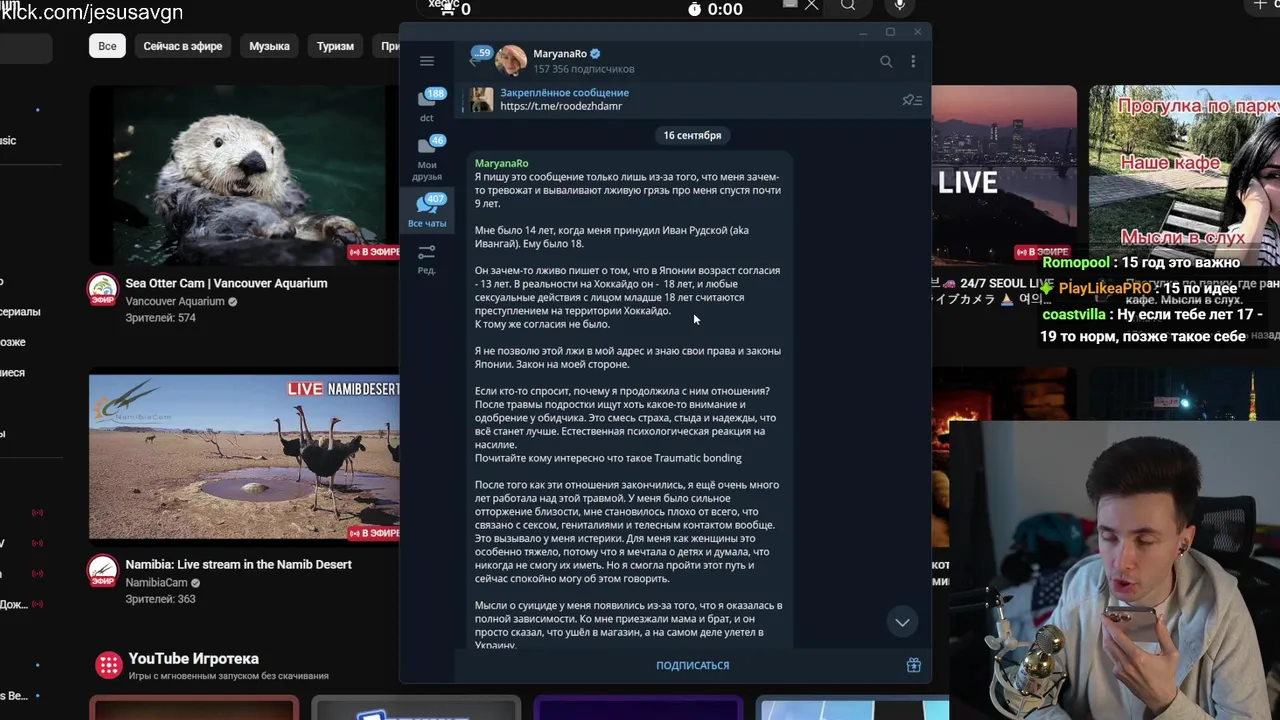Click MaryanaRo sender name in message
The image size is (1280, 720).
click(x=501, y=163)
